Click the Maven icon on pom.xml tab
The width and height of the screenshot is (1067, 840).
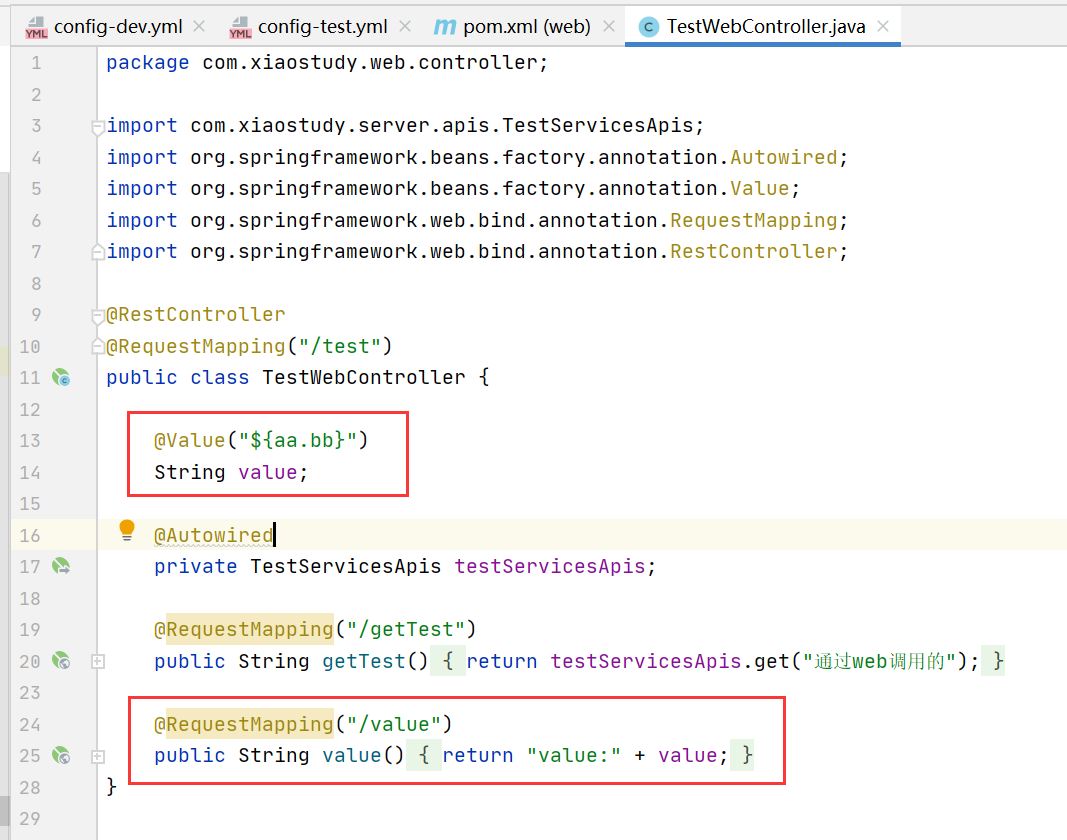[x=445, y=27]
